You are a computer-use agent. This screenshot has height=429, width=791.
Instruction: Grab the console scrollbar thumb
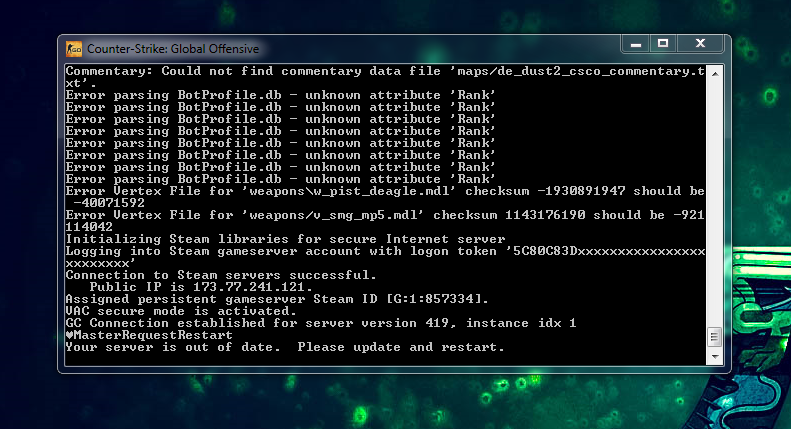714,337
